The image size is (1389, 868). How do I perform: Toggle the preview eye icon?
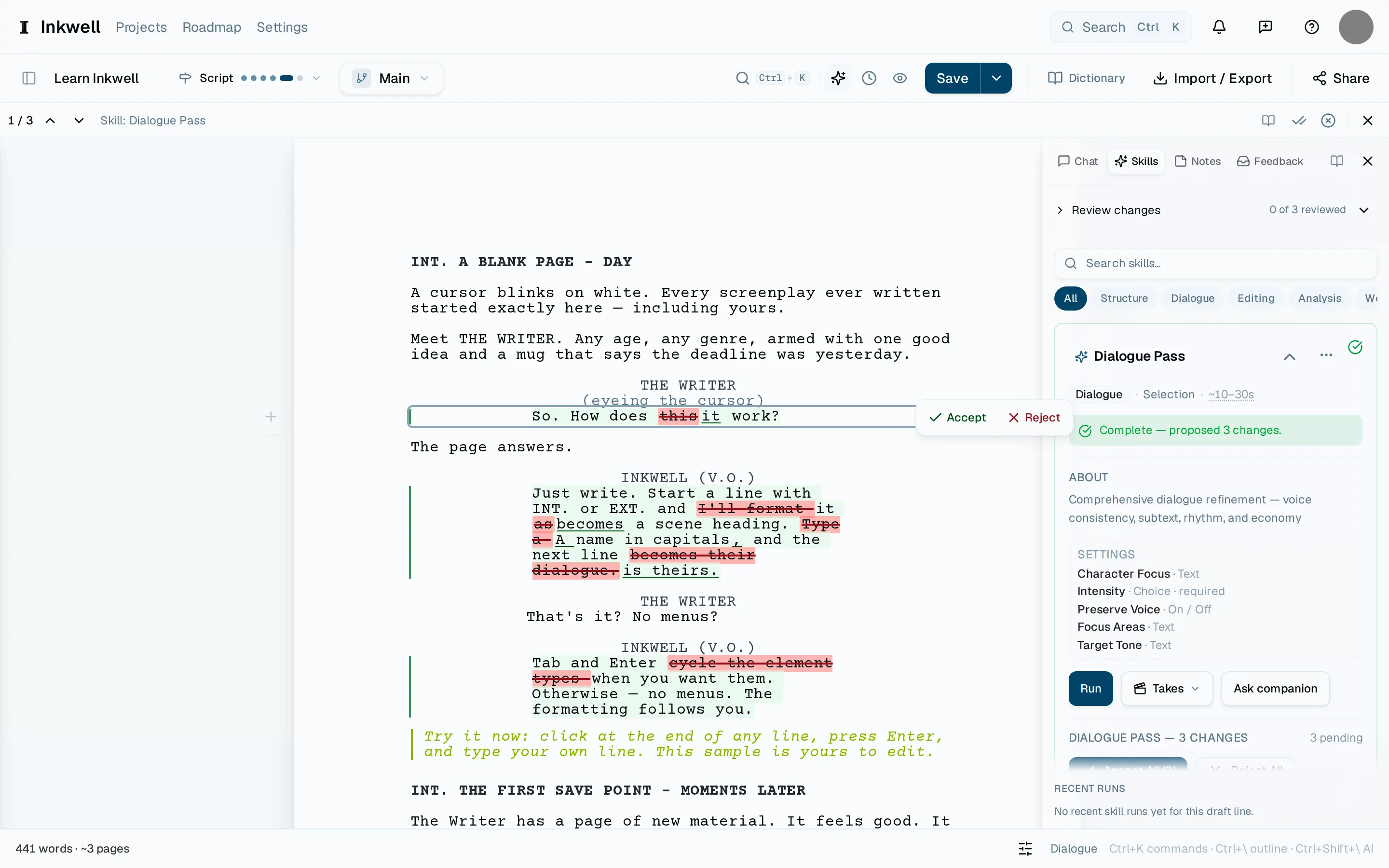900,78
